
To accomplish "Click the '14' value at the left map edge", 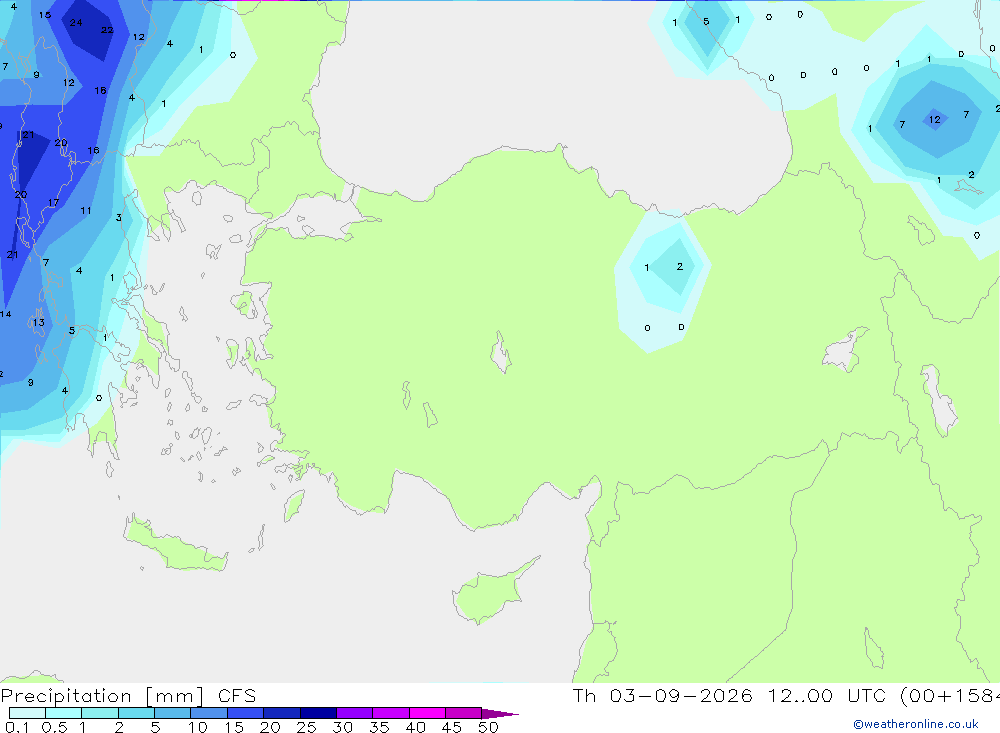I will click(x=6, y=314).
